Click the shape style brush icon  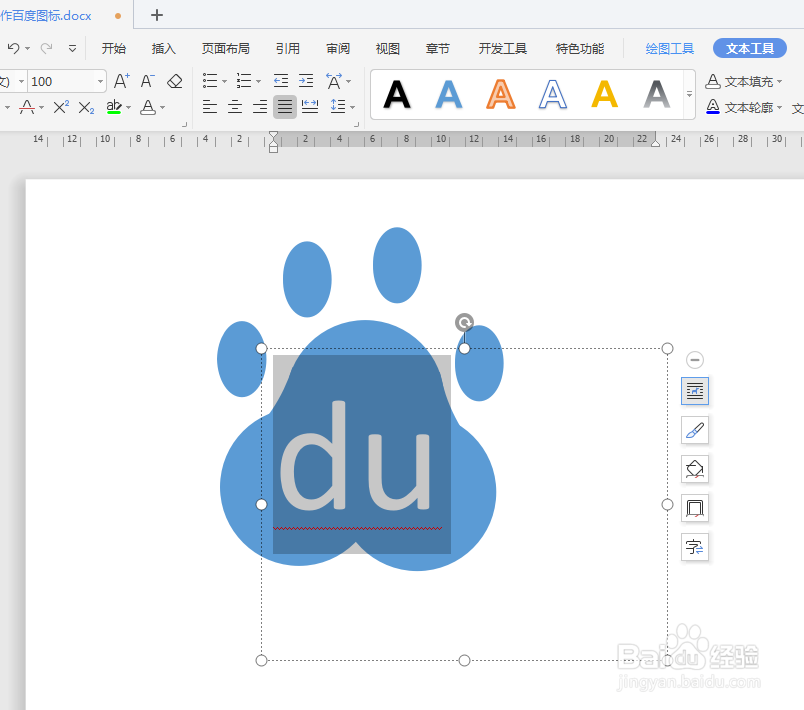[x=695, y=430]
